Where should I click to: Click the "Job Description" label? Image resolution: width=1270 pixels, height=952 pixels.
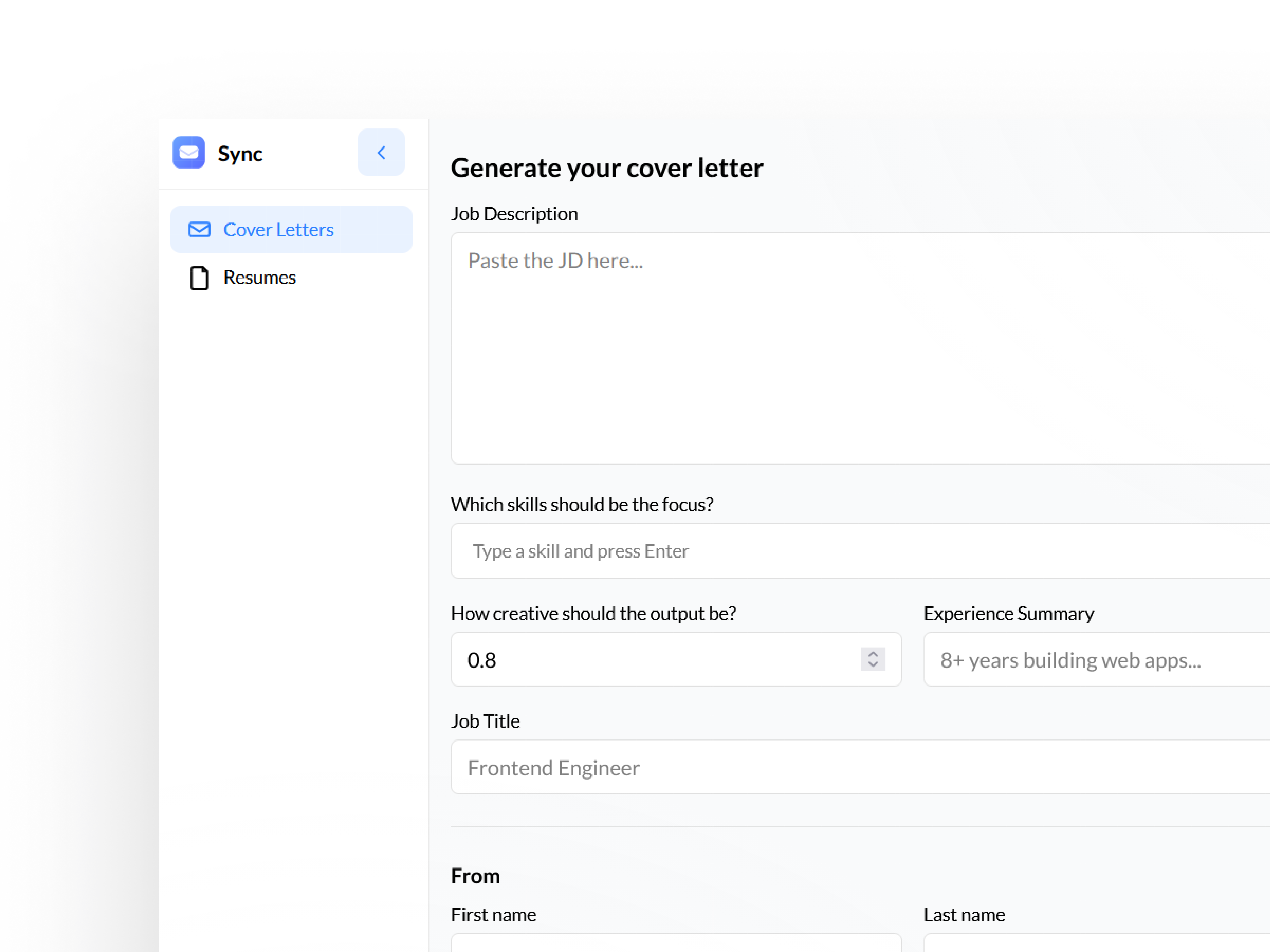pos(514,214)
